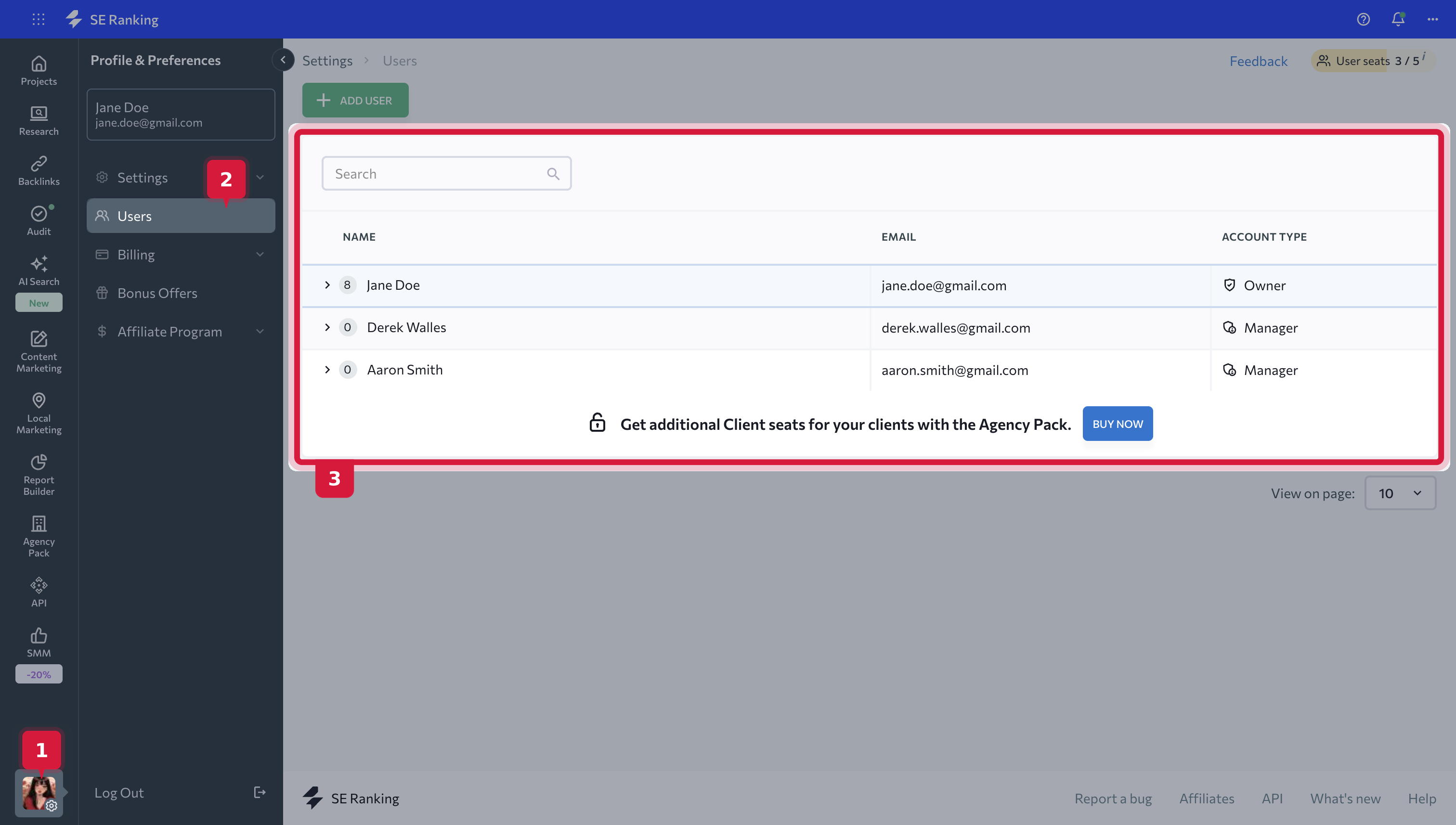
Task: Expand Jane Doe user row
Action: click(x=327, y=285)
